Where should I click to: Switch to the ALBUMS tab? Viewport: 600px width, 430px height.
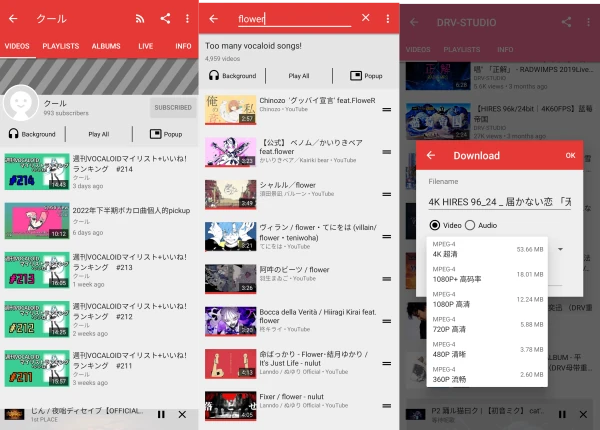click(x=106, y=46)
